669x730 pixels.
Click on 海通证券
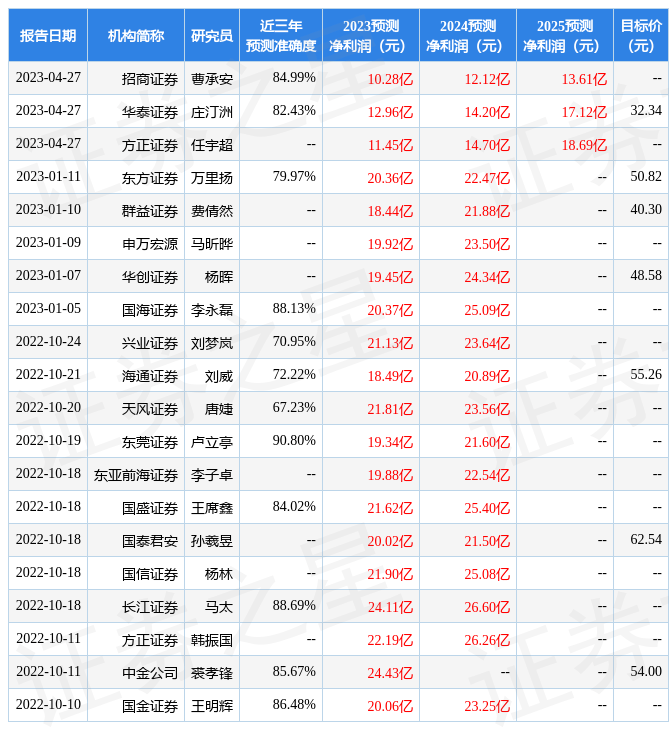(150, 376)
